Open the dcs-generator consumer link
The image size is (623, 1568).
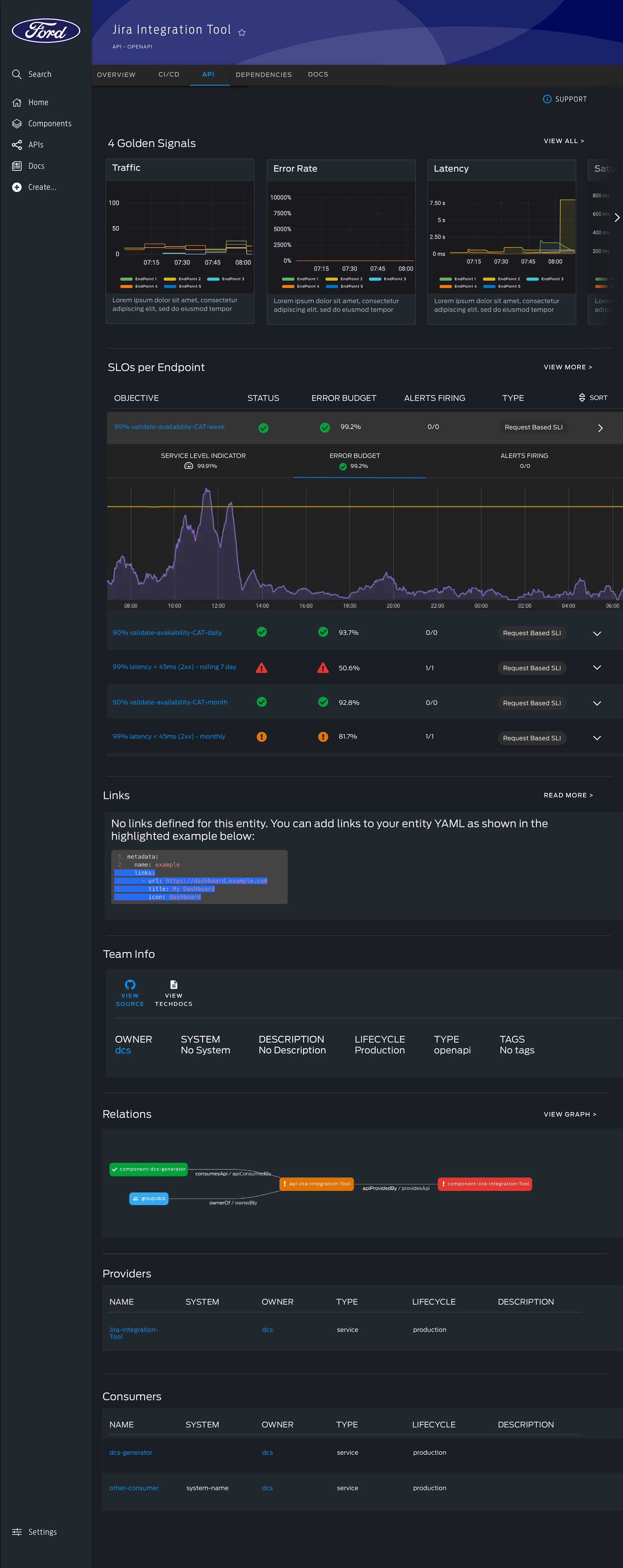(x=131, y=1452)
